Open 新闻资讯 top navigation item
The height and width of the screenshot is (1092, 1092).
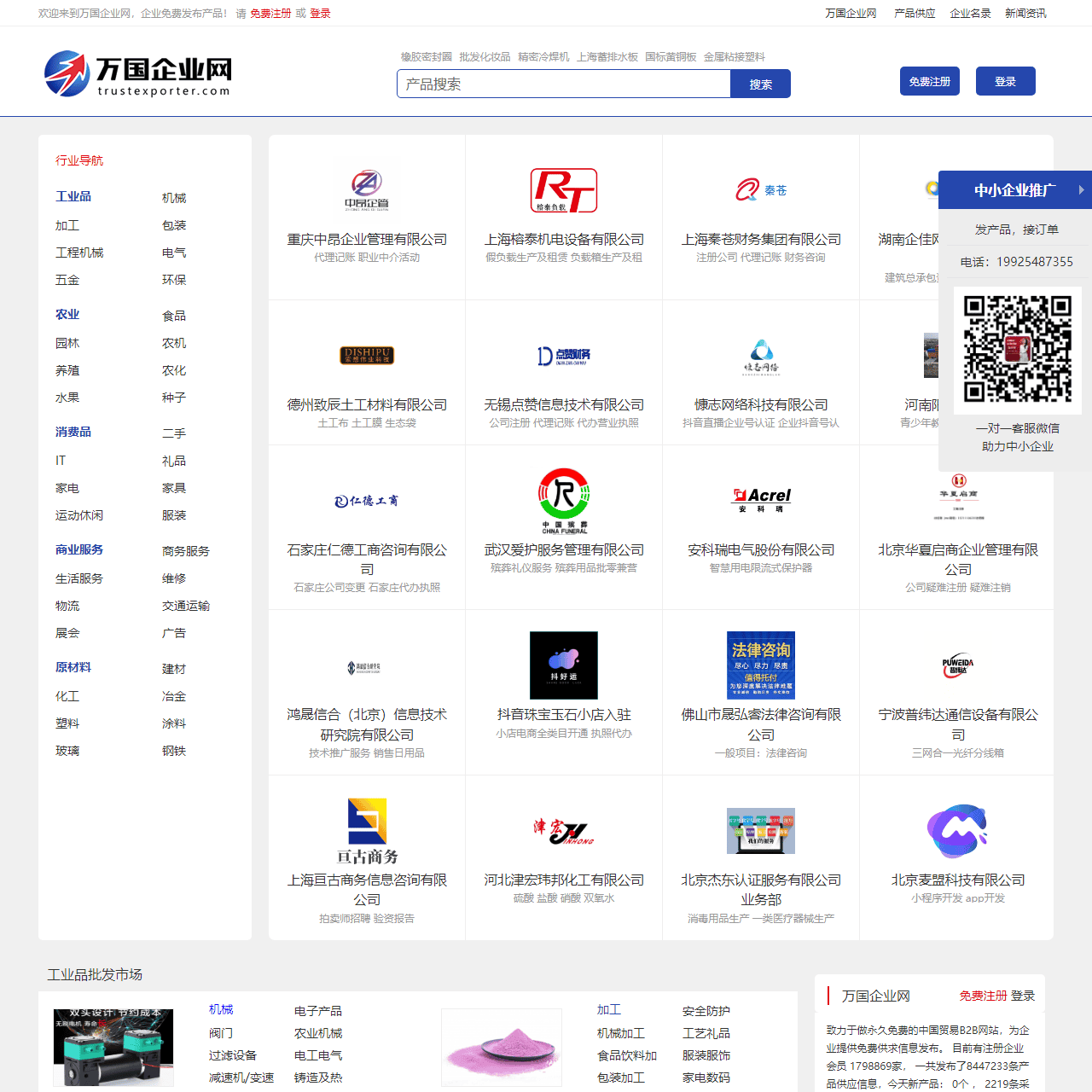coord(1025,14)
